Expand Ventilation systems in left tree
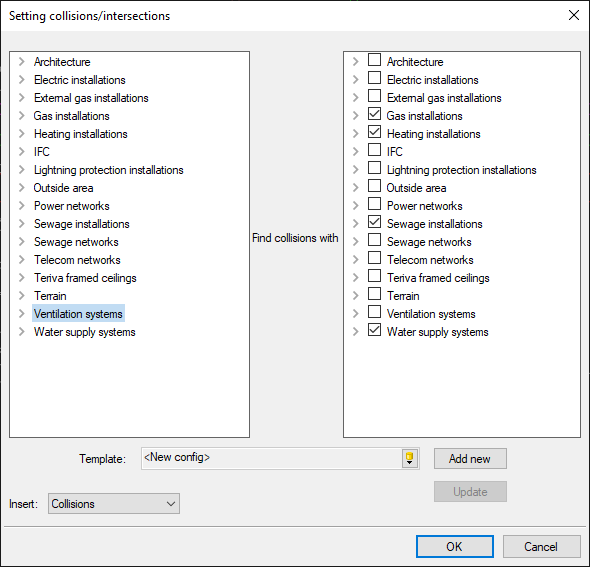The width and height of the screenshot is (590, 567). click(x=22, y=314)
